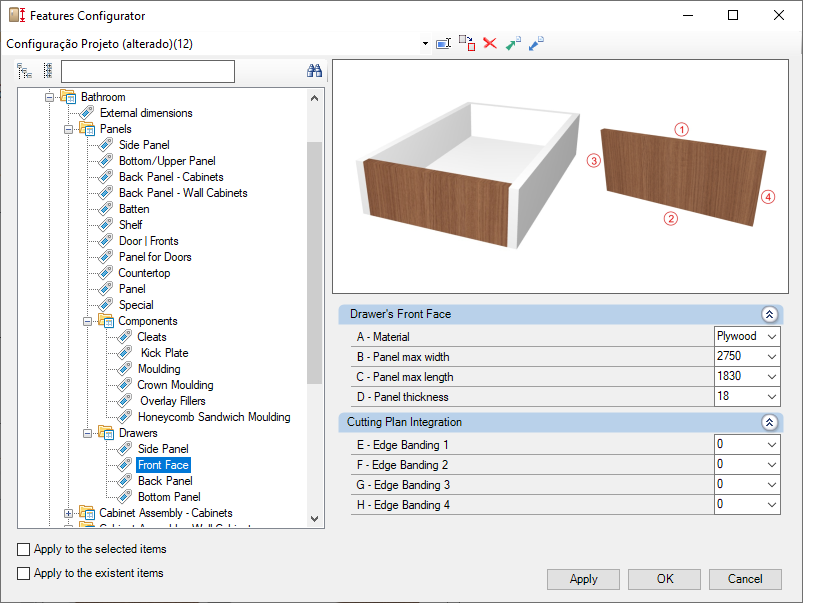This screenshot has height=605, width=813.
Task: Click the copy configuration icon
Action: (x=467, y=43)
